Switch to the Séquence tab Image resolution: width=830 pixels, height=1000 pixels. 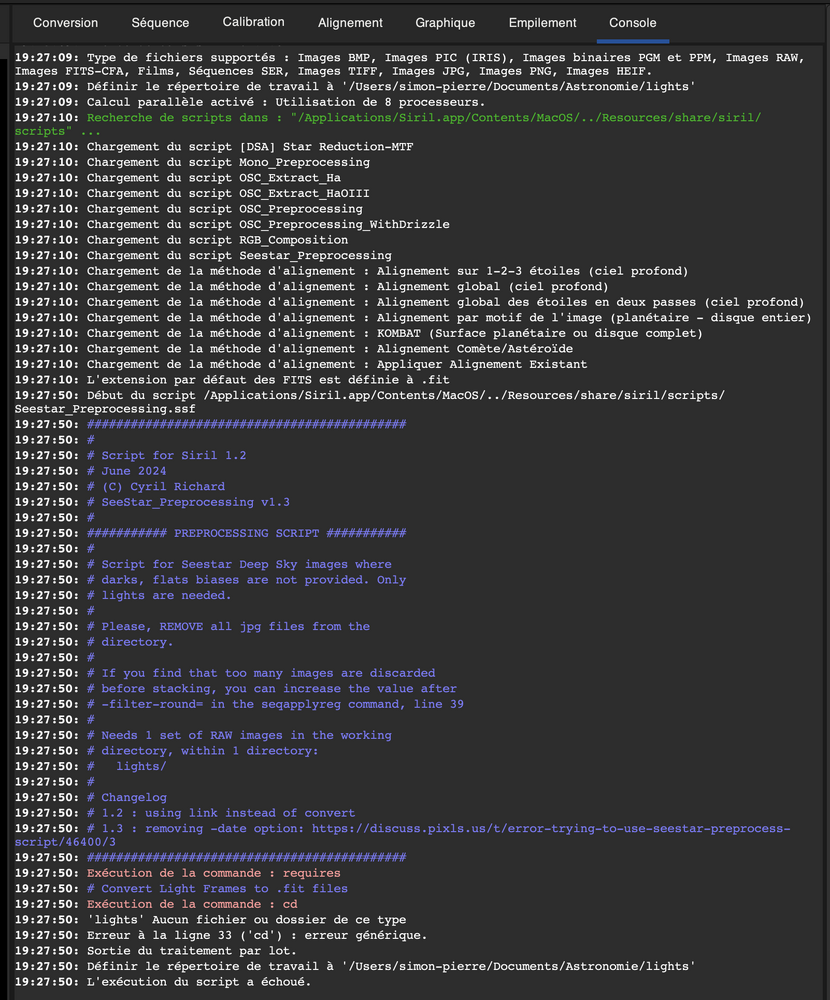point(160,22)
